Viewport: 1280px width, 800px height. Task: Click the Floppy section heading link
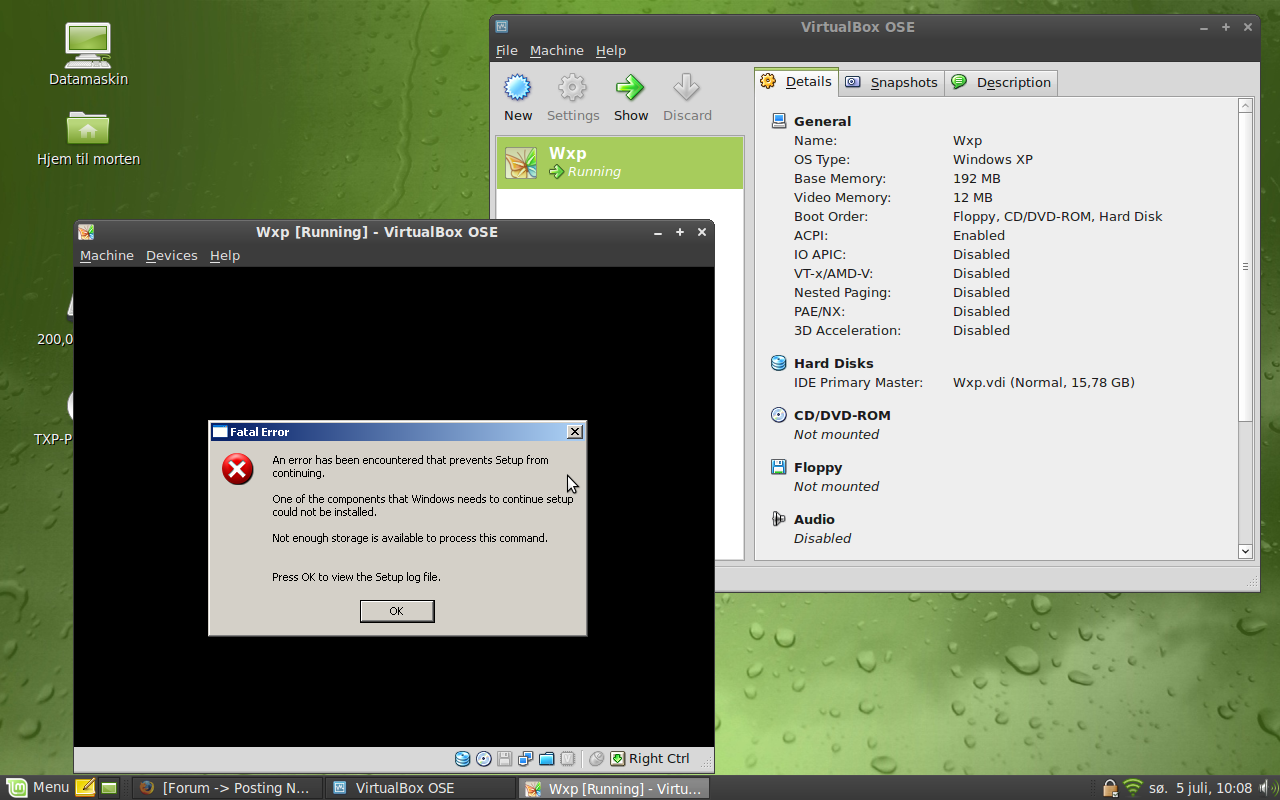pyautogui.click(x=818, y=467)
